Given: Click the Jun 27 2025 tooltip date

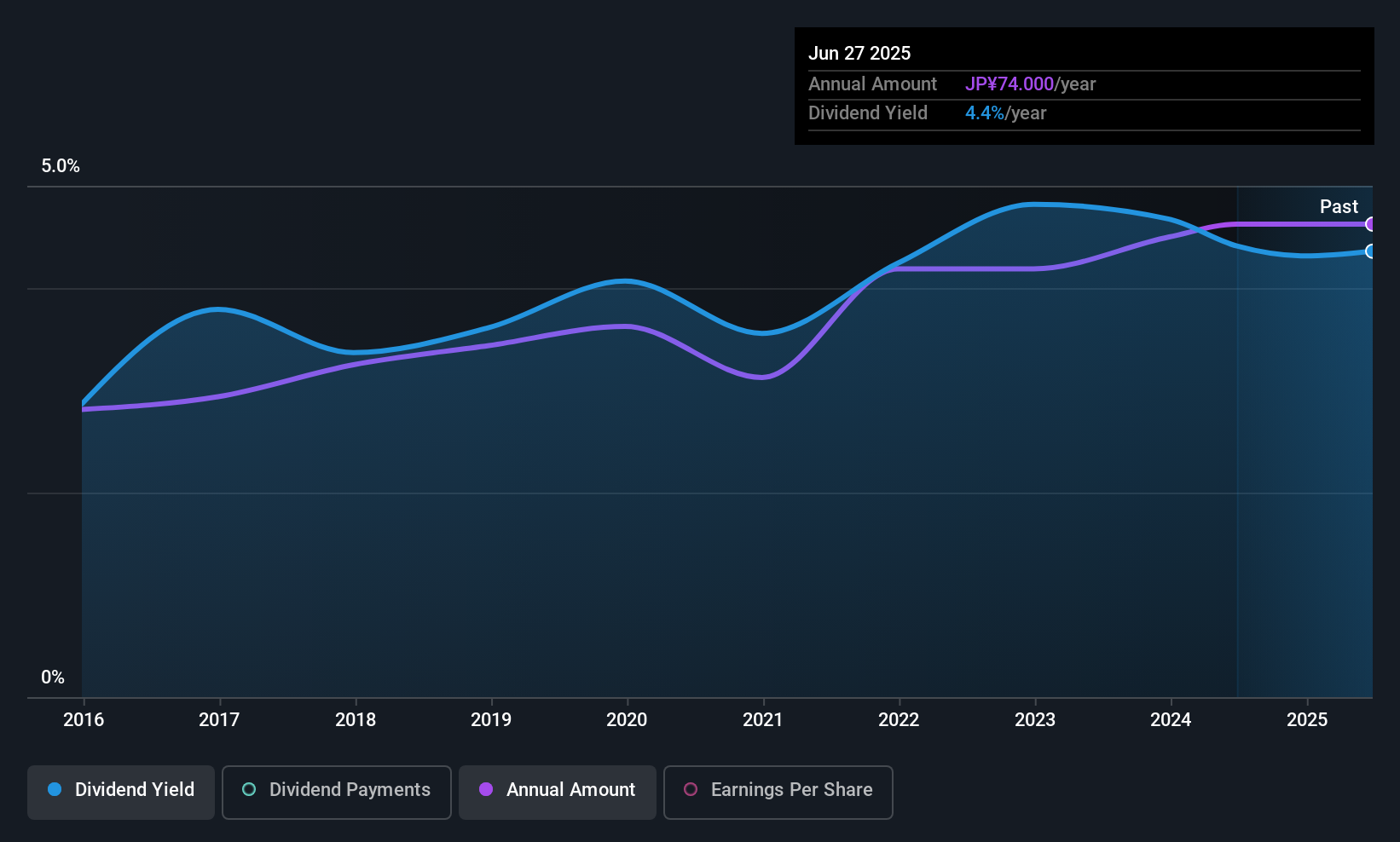Looking at the screenshot, I should [x=859, y=53].
